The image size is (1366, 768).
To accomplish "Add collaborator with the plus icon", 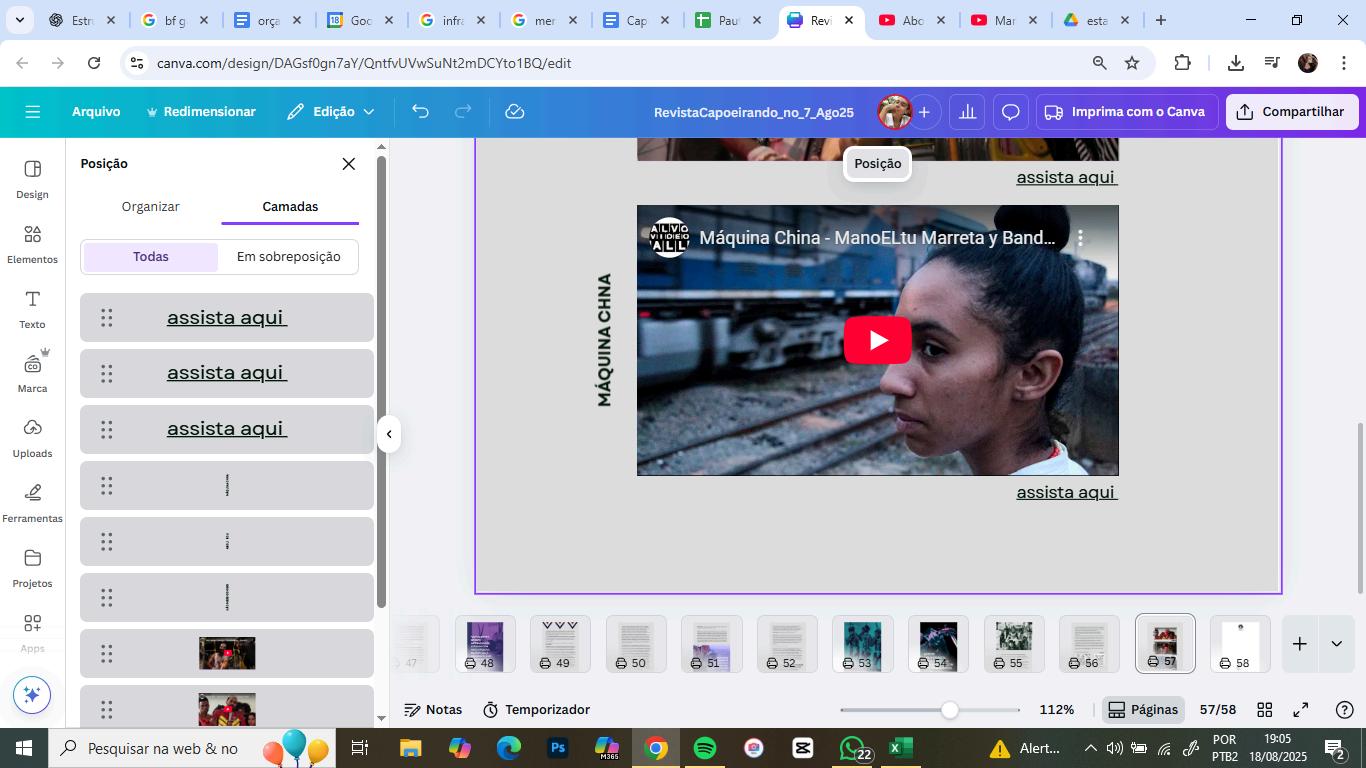I will 924,112.
